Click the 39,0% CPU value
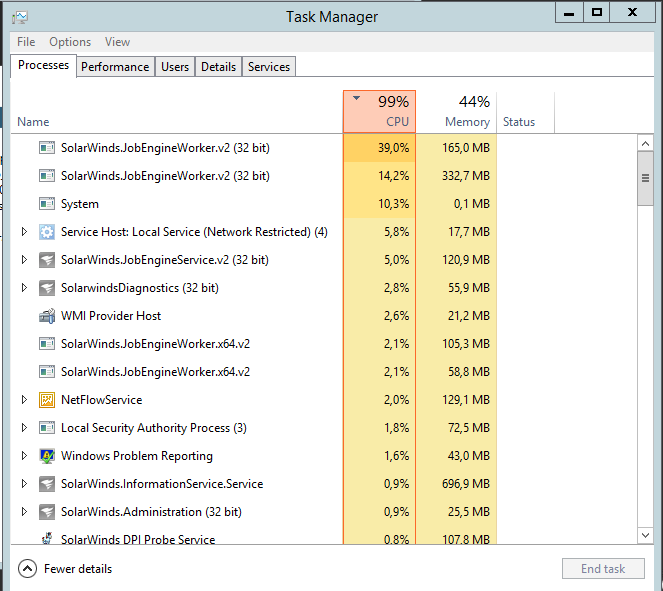The height and width of the screenshot is (591, 663). [393, 148]
